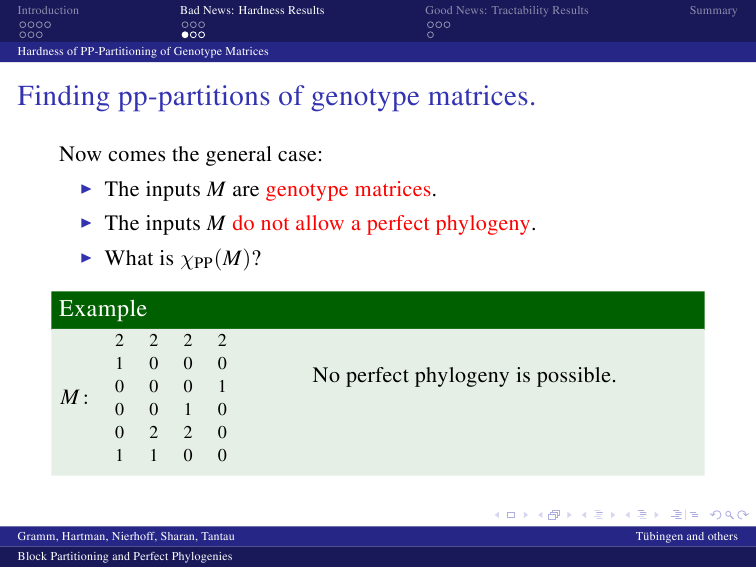Click the curved redo forward-navigation arrow
This screenshot has height=567, width=756.
click(x=743, y=515)
